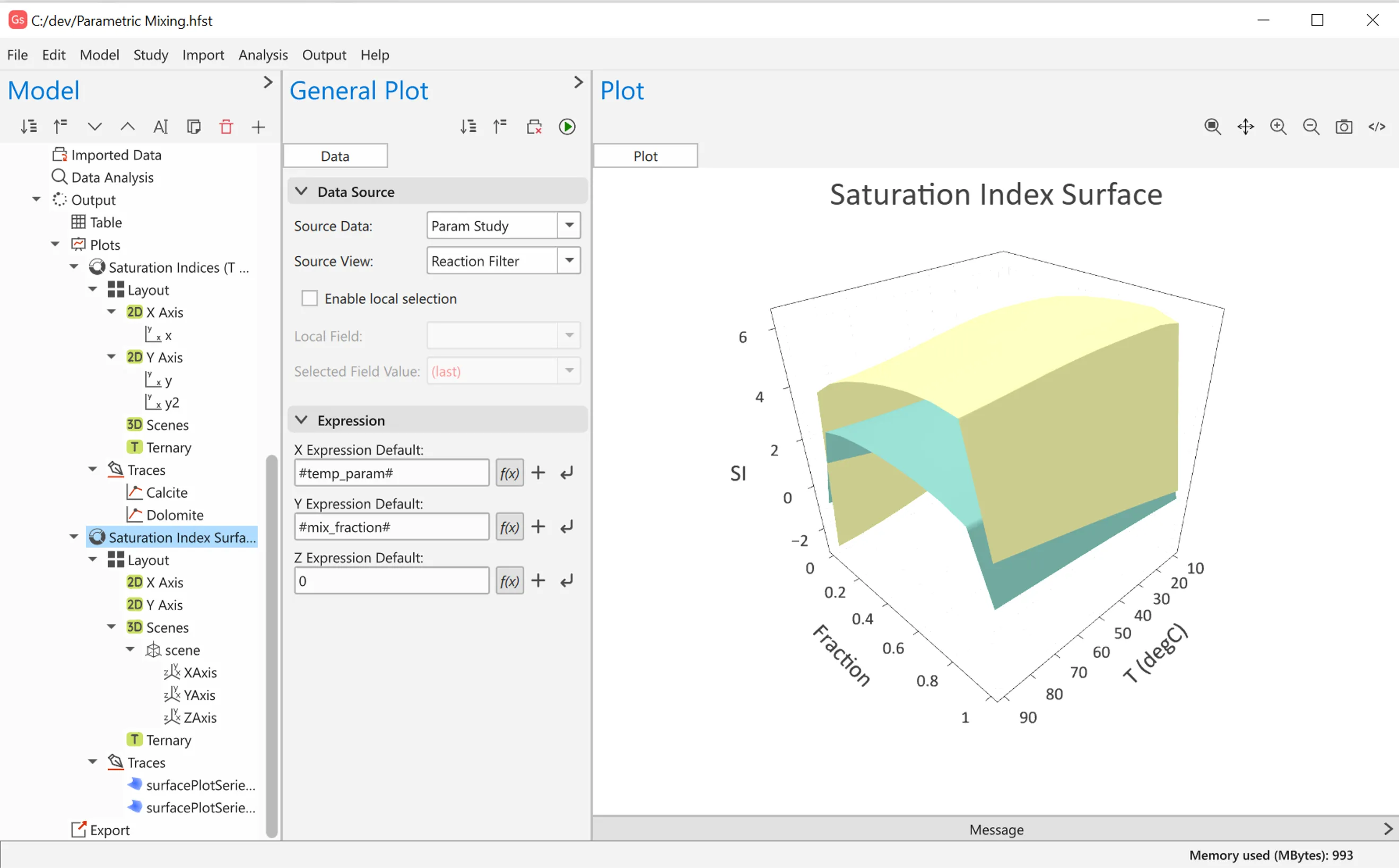Open the File menu

17,55
